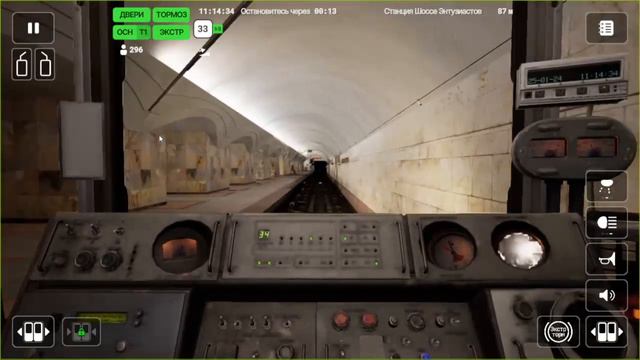The image size is (640, 360).
Task: Click the passenger count 296
Action: point(136,50)
